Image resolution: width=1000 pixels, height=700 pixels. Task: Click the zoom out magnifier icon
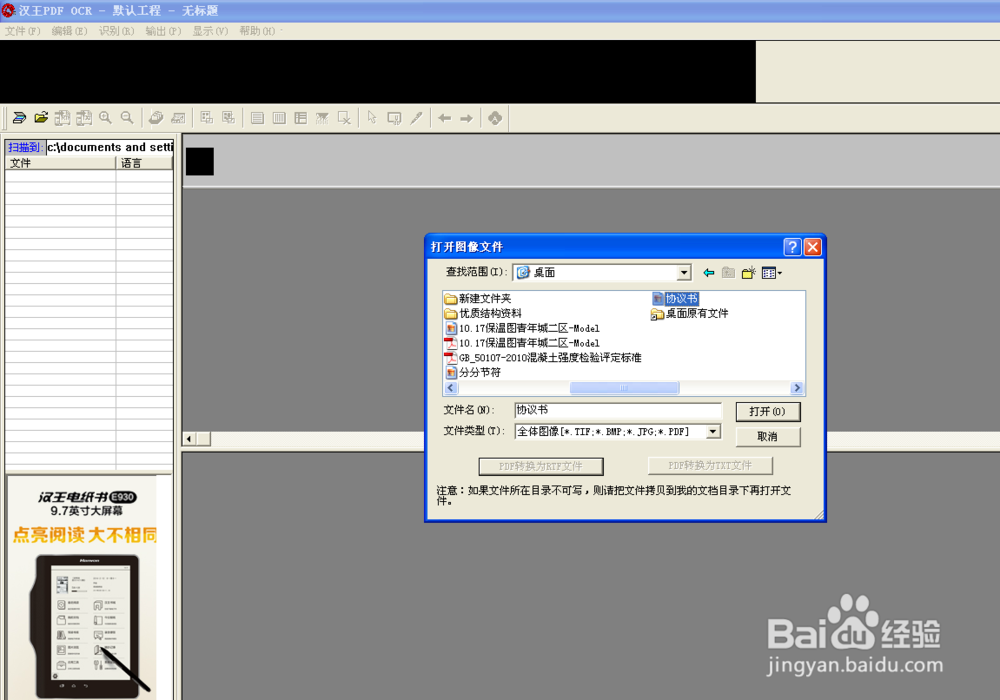(x=127, y=118)
